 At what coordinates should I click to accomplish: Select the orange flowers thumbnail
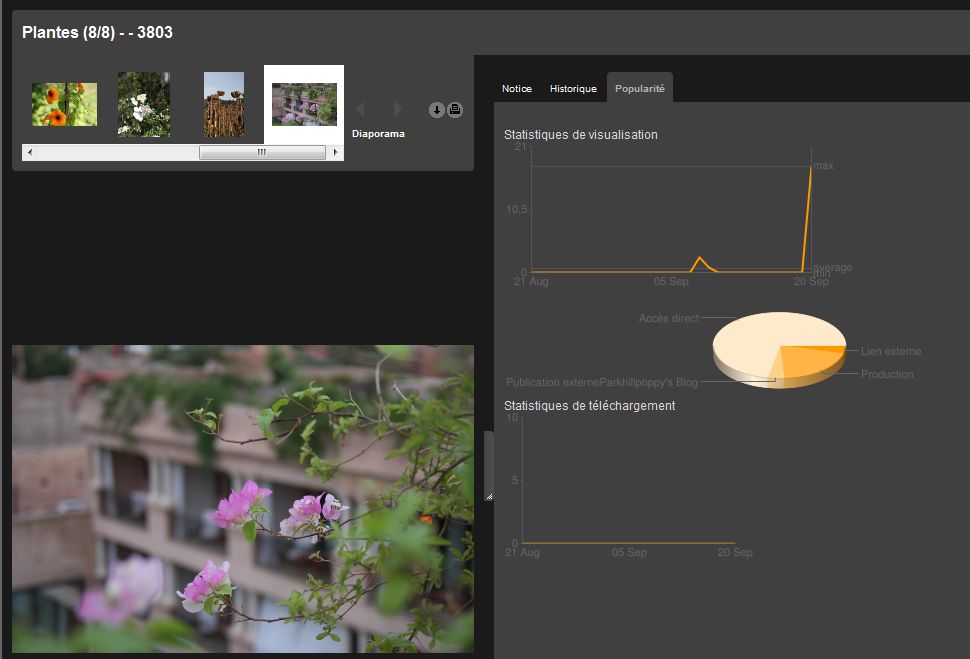pos(64,104)
